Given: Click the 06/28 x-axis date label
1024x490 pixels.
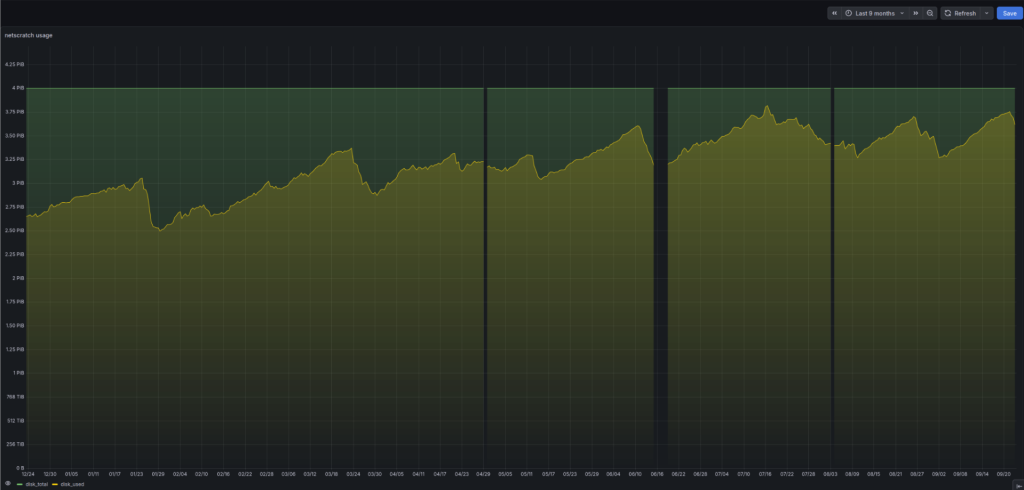Looking at the screenshot, I should pos(700,474).
